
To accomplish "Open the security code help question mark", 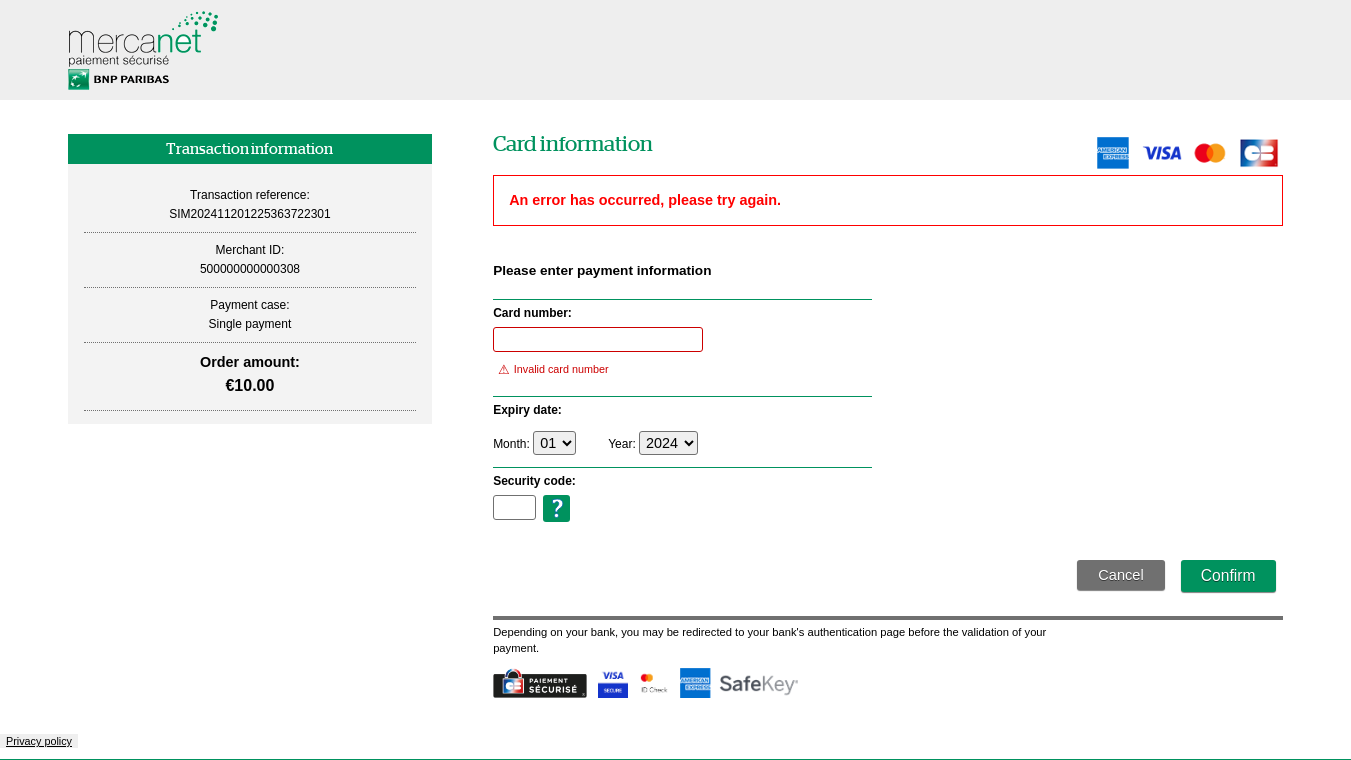I will [x=556, y=509].
